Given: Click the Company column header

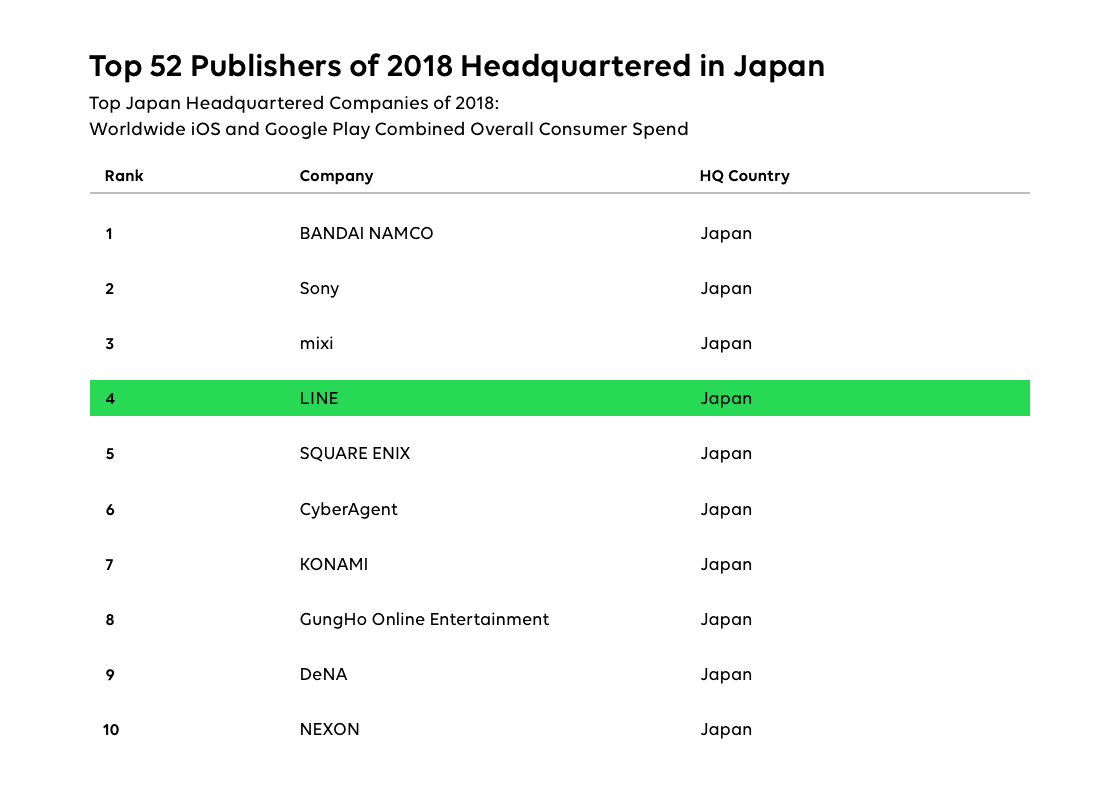Looking at the screenshot, I should 336,176.
